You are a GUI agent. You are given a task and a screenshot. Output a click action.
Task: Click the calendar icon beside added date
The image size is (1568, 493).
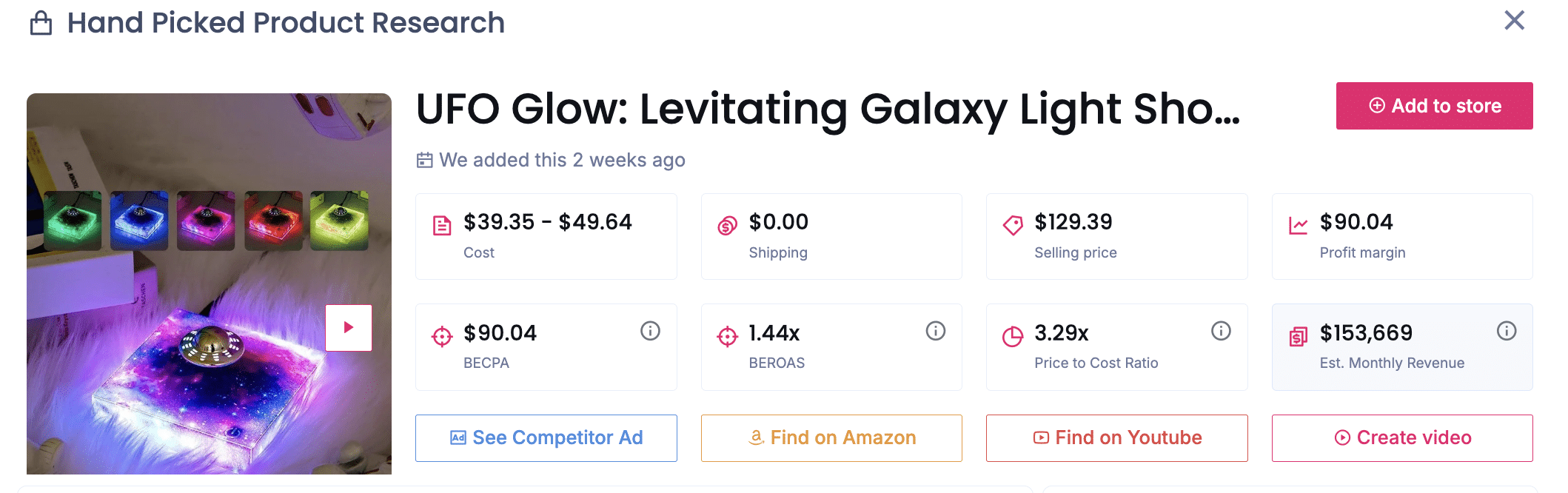tap(425, 160)
